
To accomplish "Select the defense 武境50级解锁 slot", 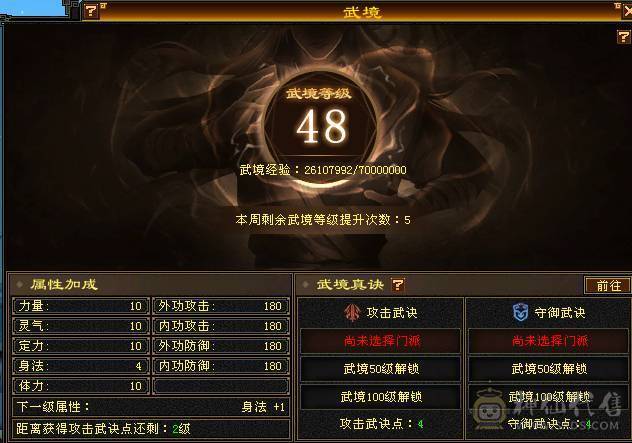I will click(x=549, y=368).
